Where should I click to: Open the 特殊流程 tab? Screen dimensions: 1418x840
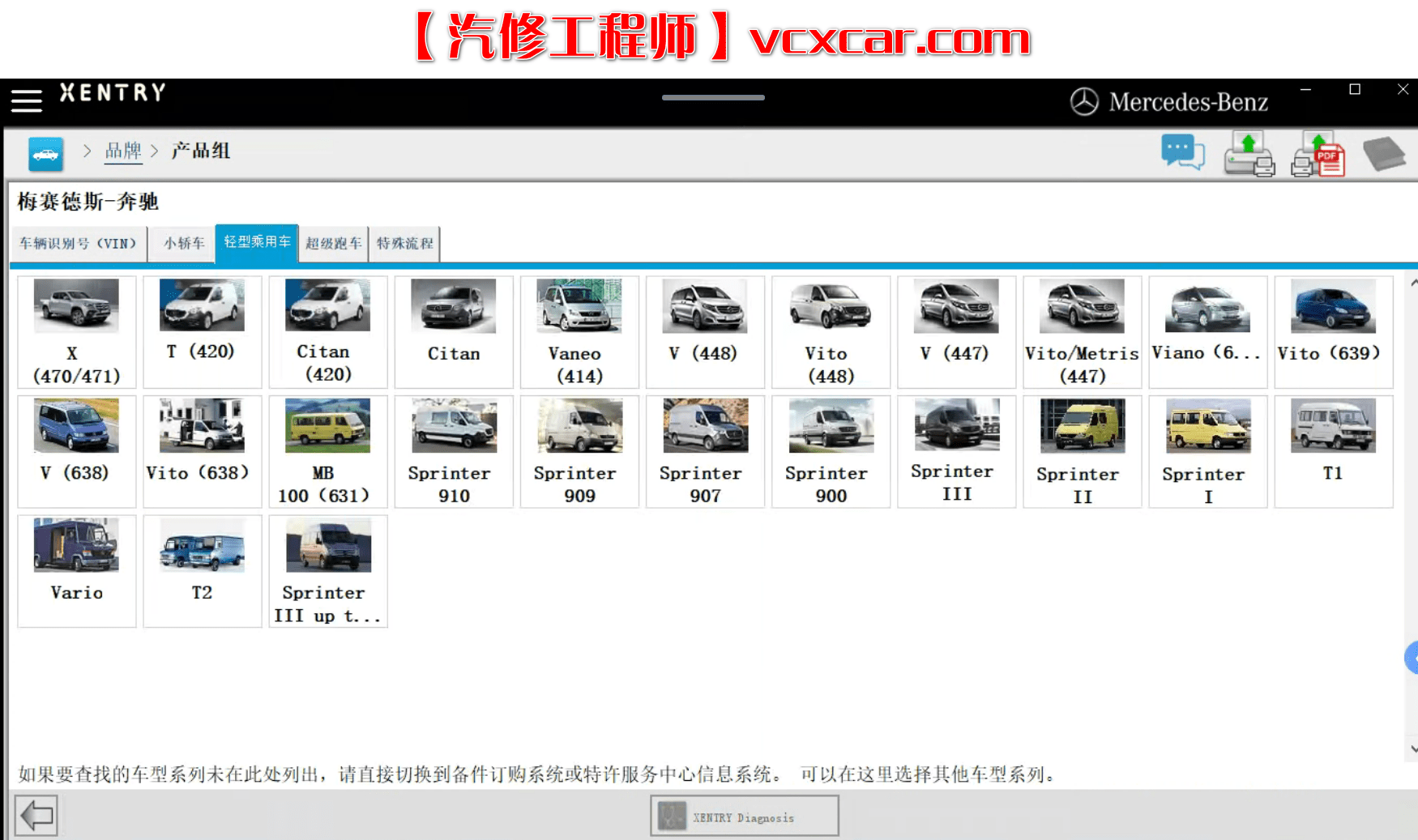pyautogui.click(x=404, y=243)
